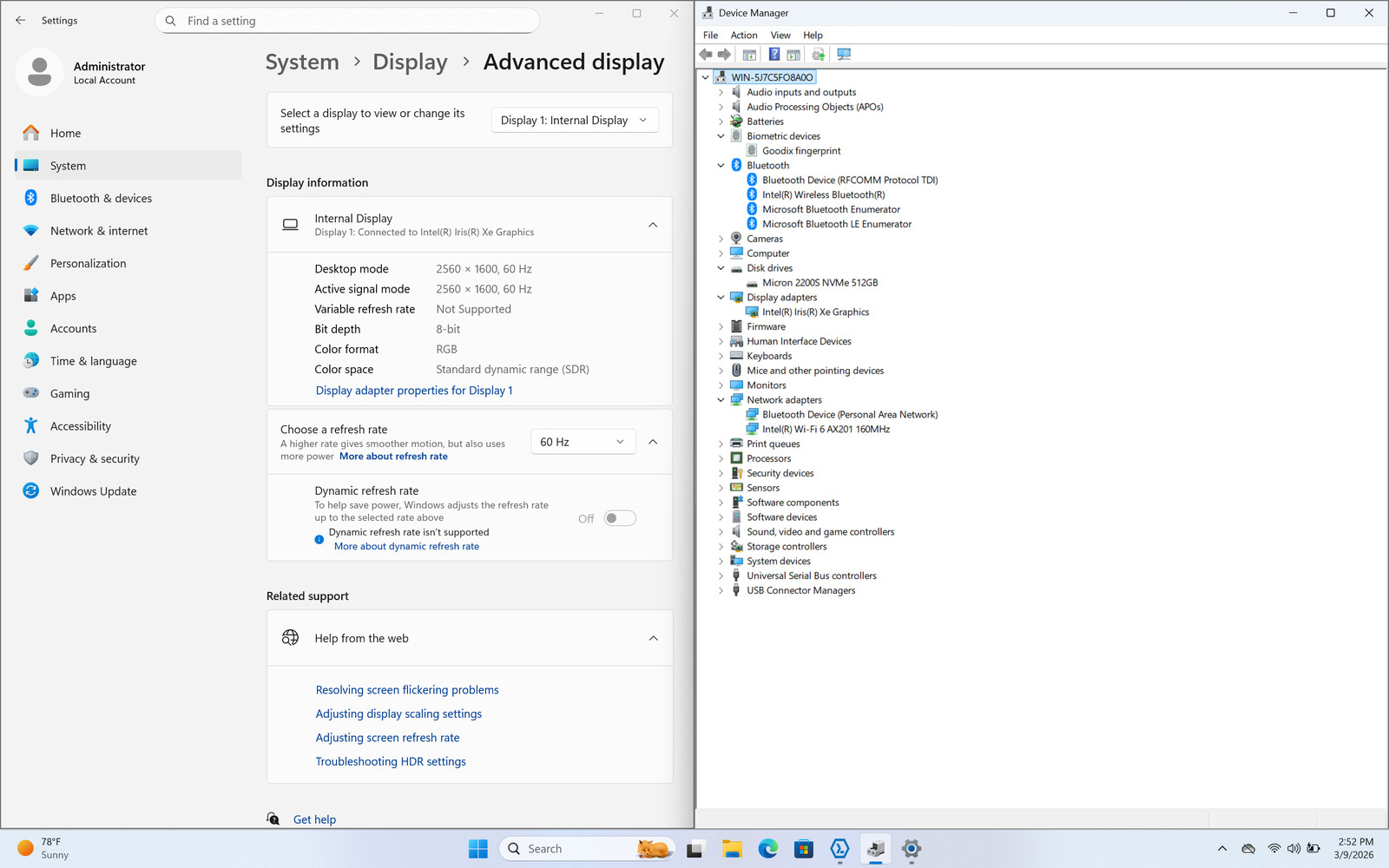The width and height of the screenshot is (1389, 868).
Task: Open Personalization settings page
Action: click(128, 264)
